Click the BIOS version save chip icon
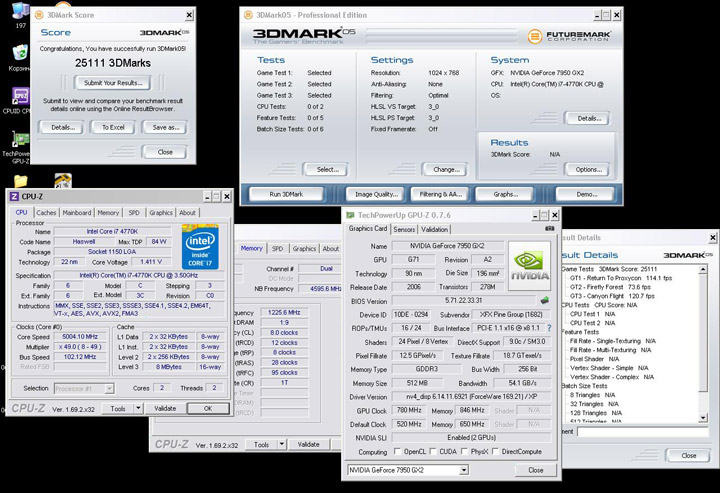720x493 pixels. [545, 300]
